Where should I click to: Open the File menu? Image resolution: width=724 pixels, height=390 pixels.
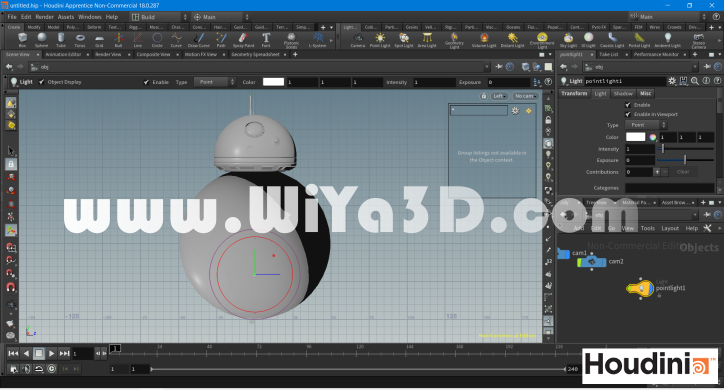(12, 17)
